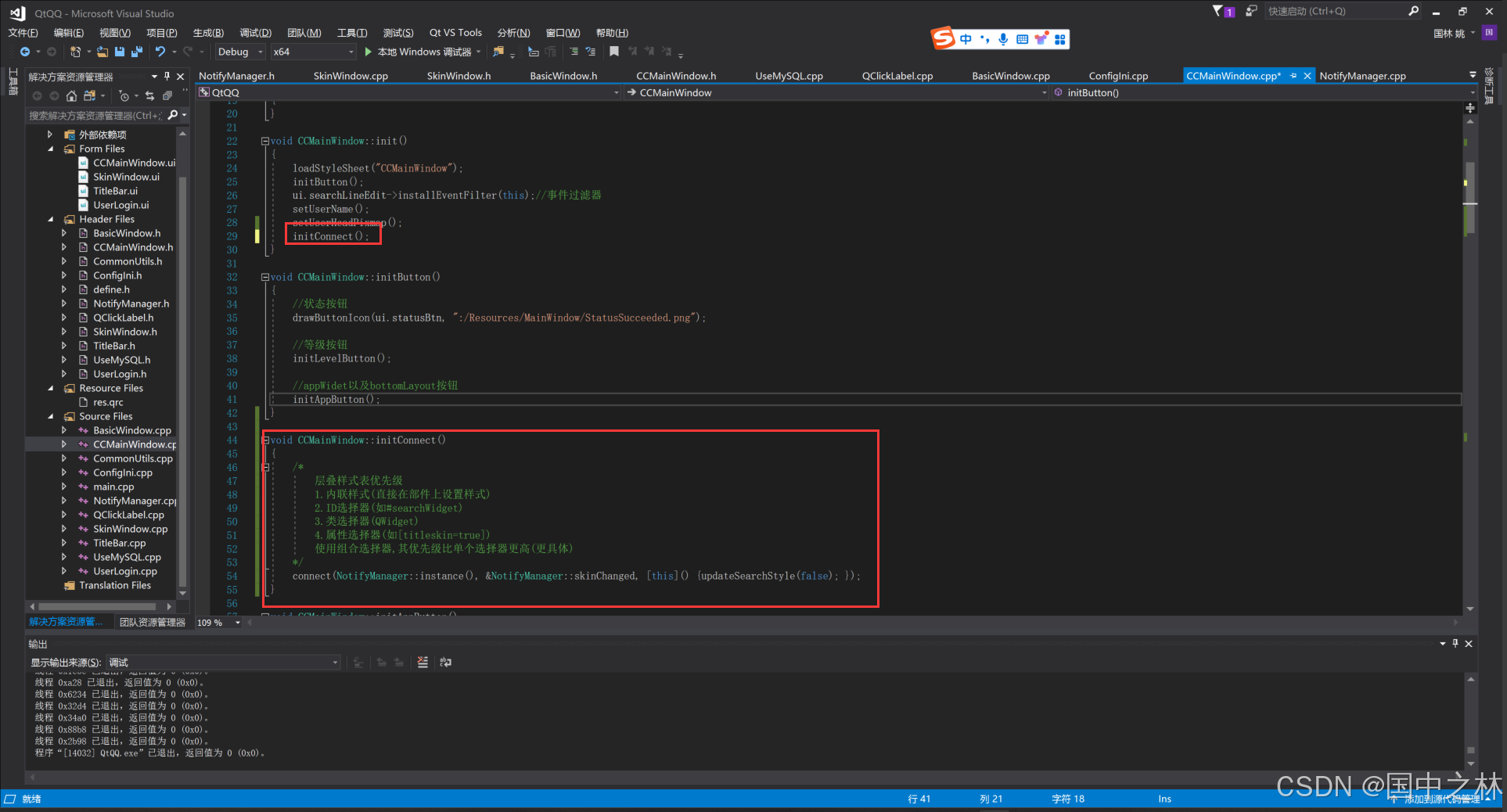The height and width of the screenshot is (812, 1507).
Task: Click the Sogou voice input microphone icon
Action: [x=1003, y=39]
